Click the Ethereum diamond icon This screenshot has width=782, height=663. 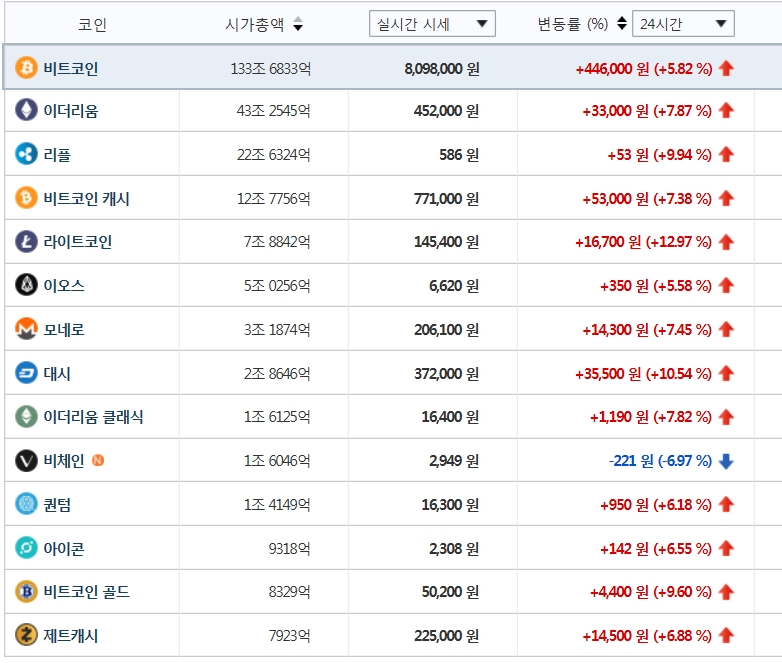(26, 111)
